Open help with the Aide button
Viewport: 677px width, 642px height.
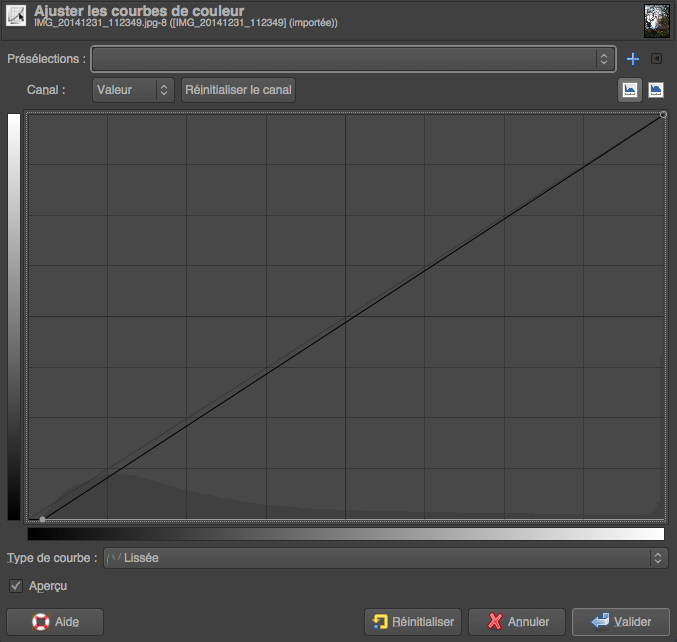[55, 621]
